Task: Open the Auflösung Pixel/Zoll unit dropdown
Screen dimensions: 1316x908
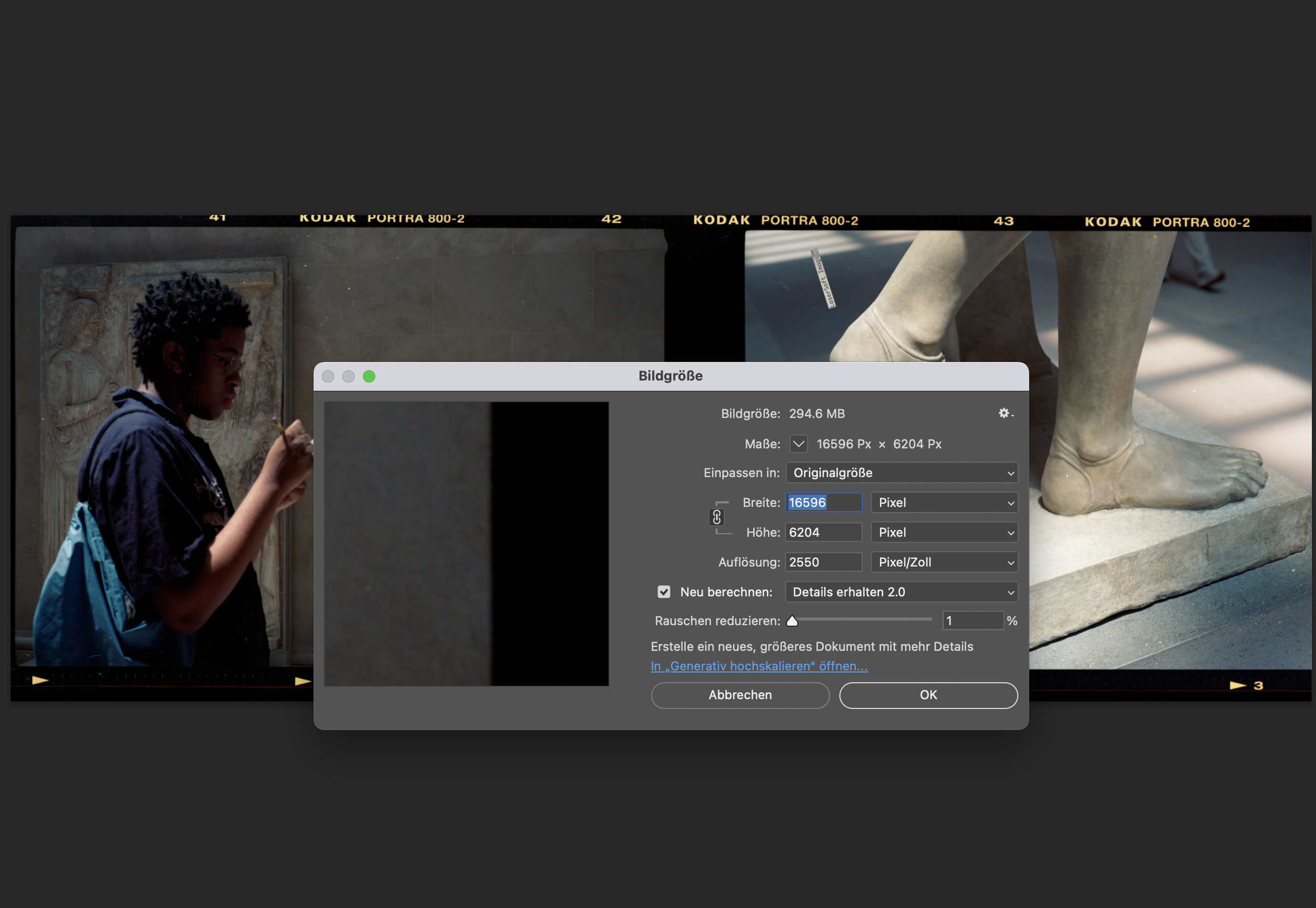Action: [944, 562]
